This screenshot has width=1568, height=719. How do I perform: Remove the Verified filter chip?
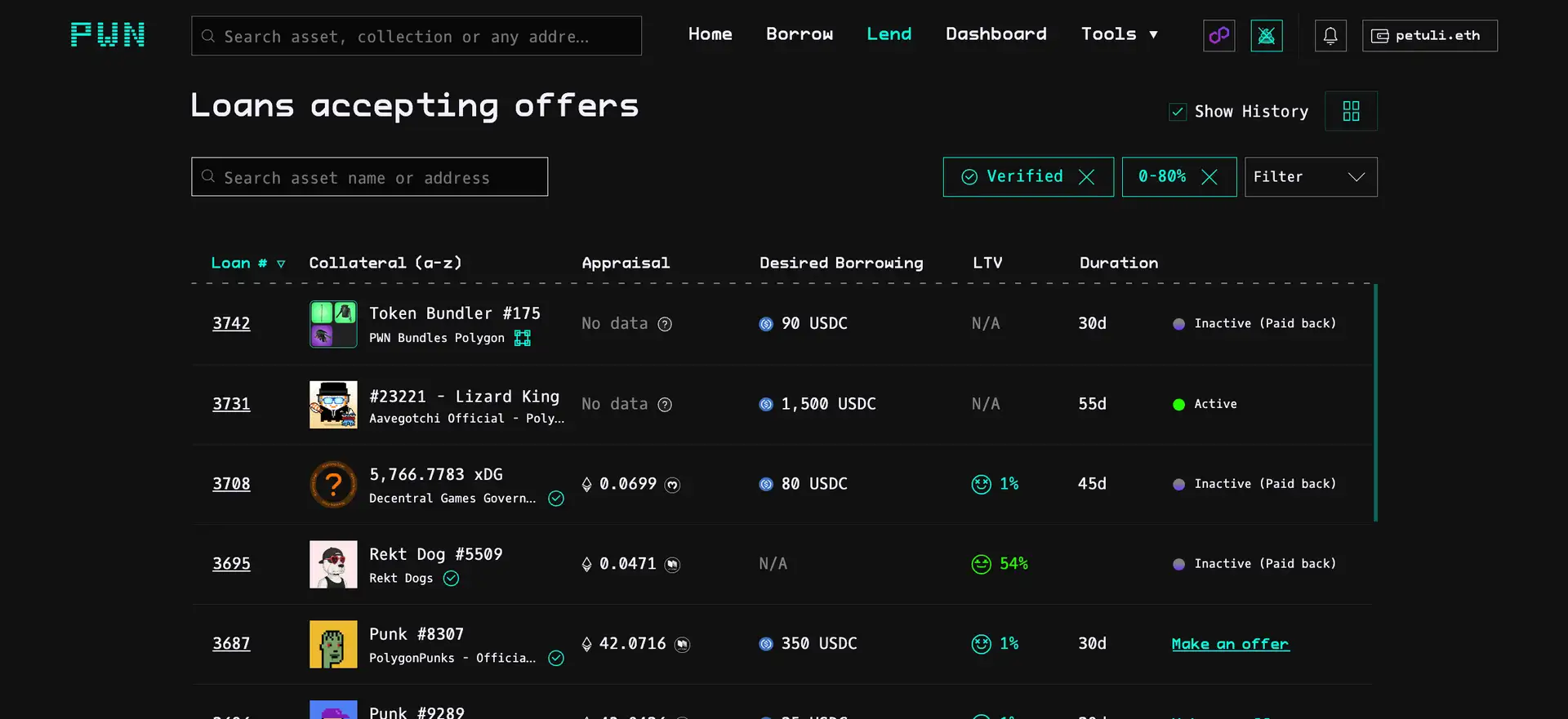(x=1086, y=177)
